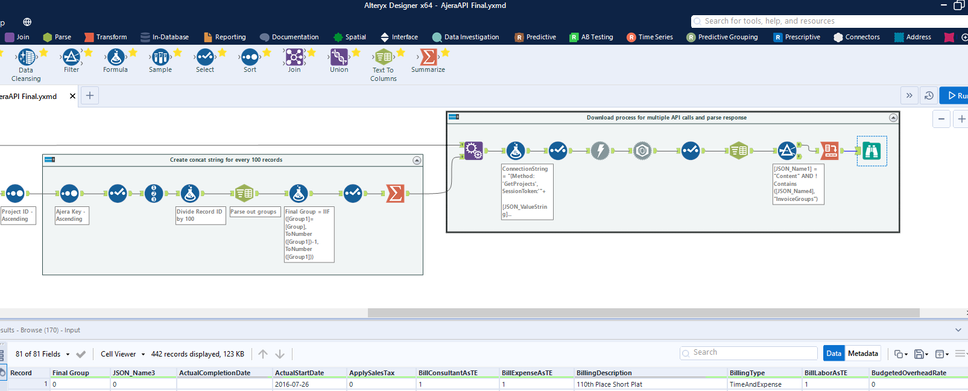Select the Sort node labeled Ajera Key - Ascending
This screenshot has width=968, height=391.
[x=69, y=193]
